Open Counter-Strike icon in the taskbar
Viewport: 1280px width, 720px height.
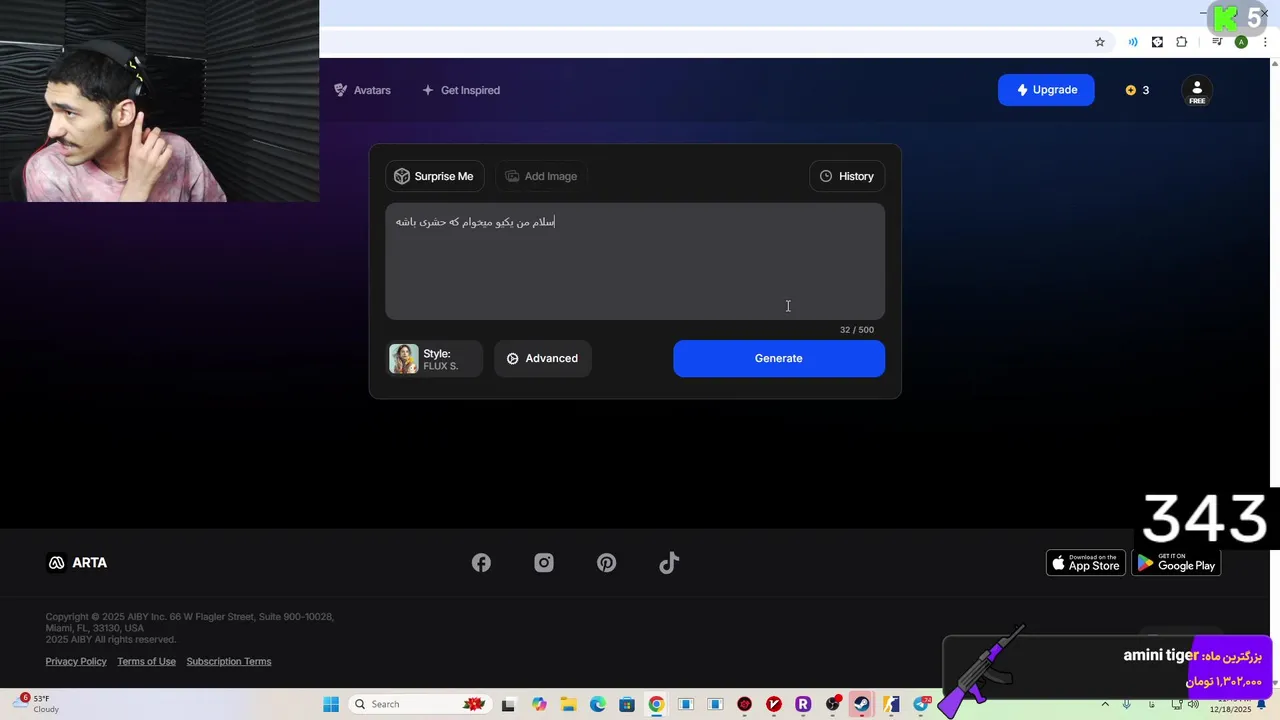coord(890,704)
